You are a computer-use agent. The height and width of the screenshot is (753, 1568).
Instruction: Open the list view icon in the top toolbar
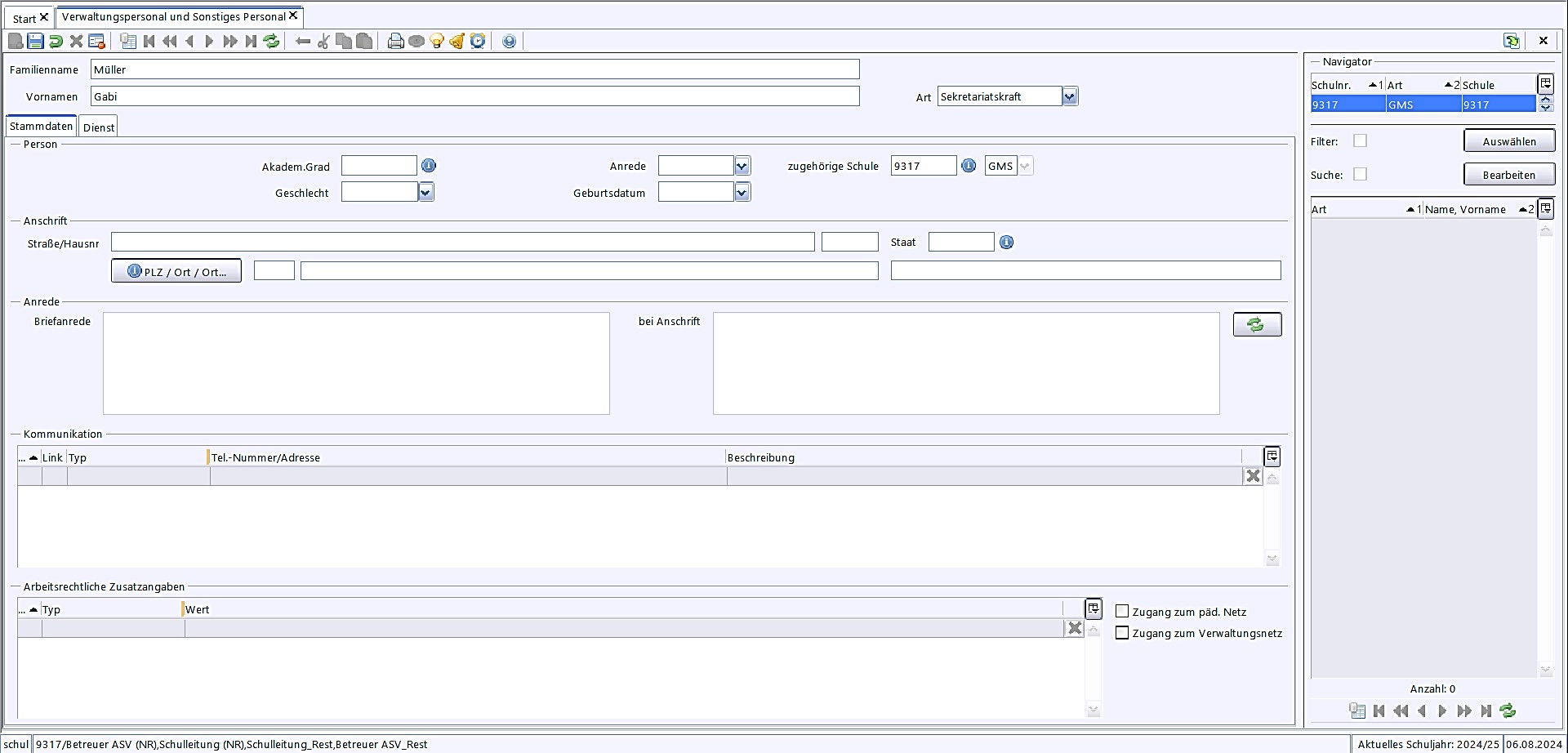coord(128,41)
